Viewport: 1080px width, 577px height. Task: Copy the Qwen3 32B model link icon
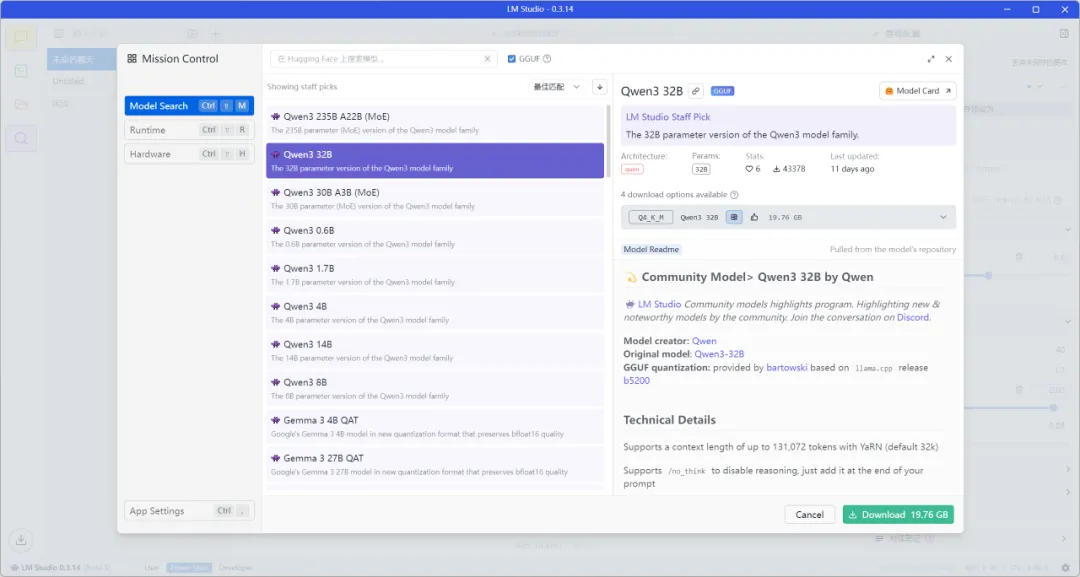point(696,91)
